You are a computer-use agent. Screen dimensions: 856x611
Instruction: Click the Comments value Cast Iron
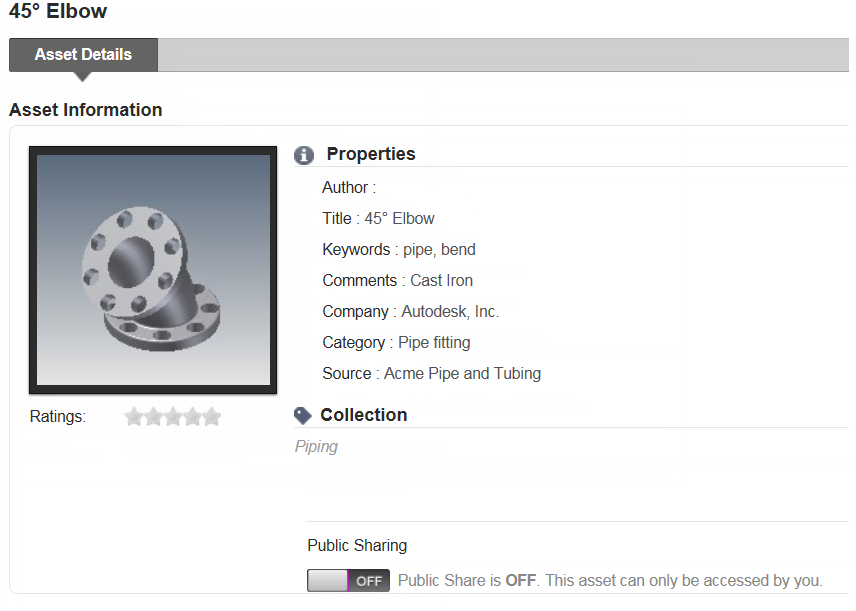tap(441, 281)
